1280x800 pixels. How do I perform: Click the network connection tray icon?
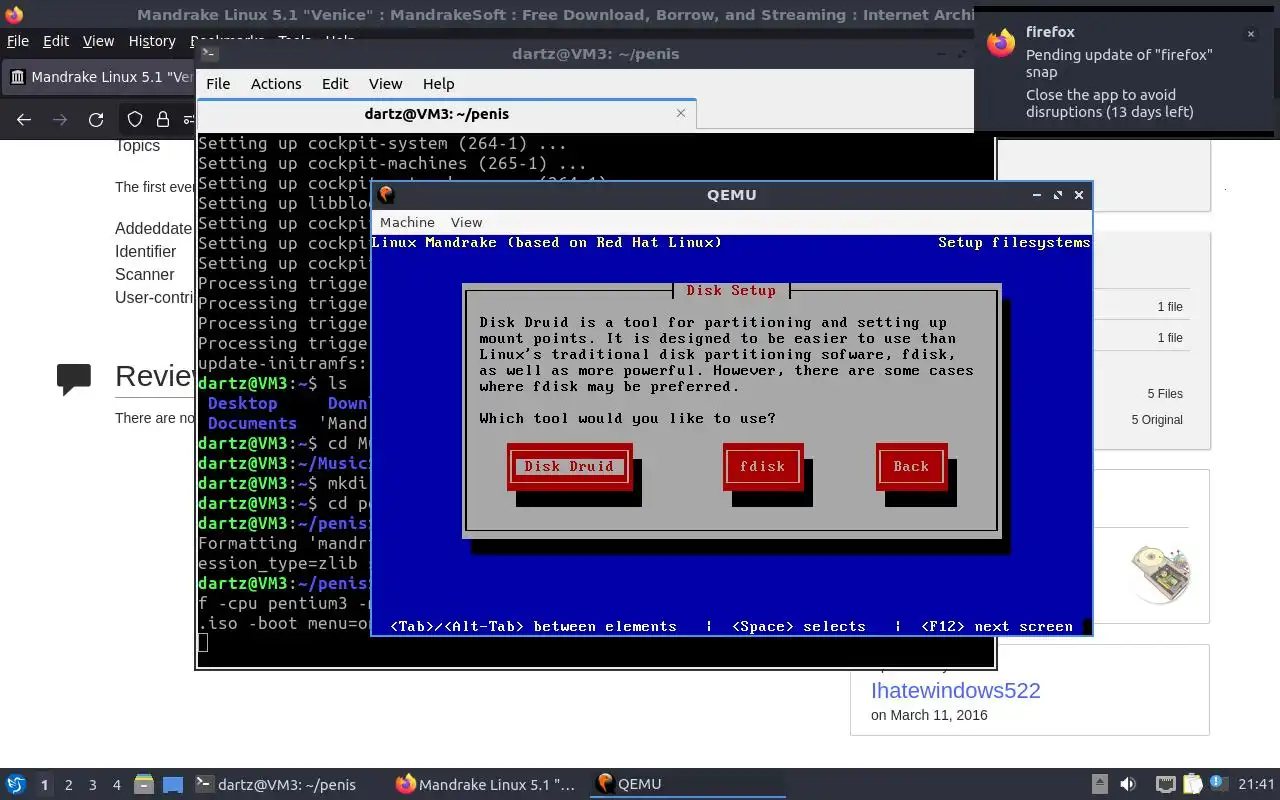[1165, 785]
